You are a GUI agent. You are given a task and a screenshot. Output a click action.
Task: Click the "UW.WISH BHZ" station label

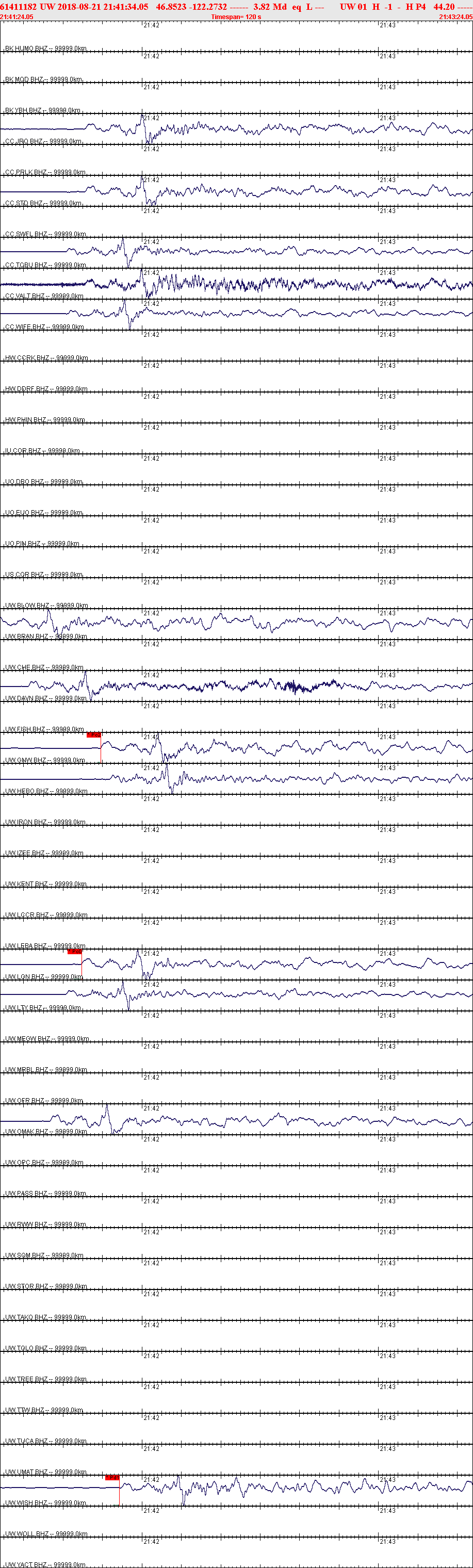tap(26, 1504)
